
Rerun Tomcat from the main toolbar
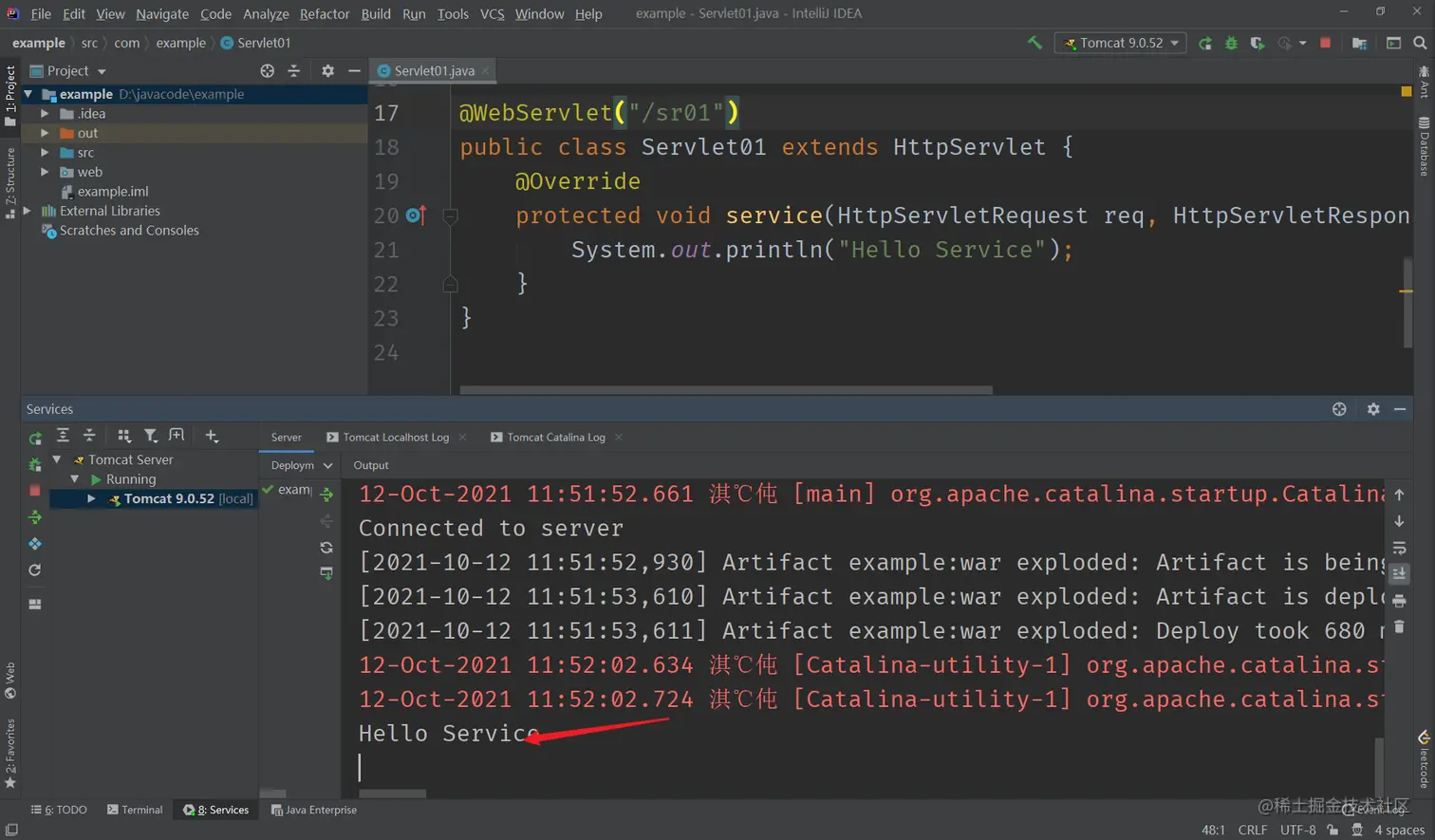[1205, 43]
